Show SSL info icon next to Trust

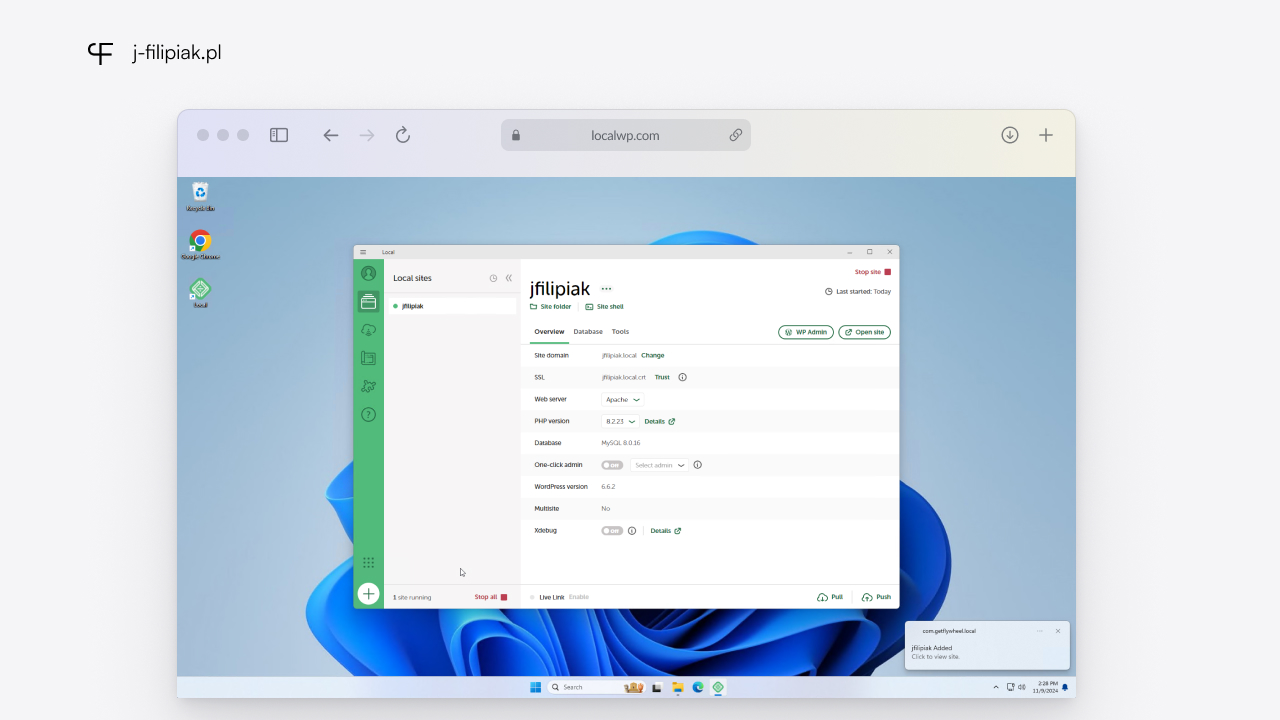pyautogui.click(x=683, y=377)
